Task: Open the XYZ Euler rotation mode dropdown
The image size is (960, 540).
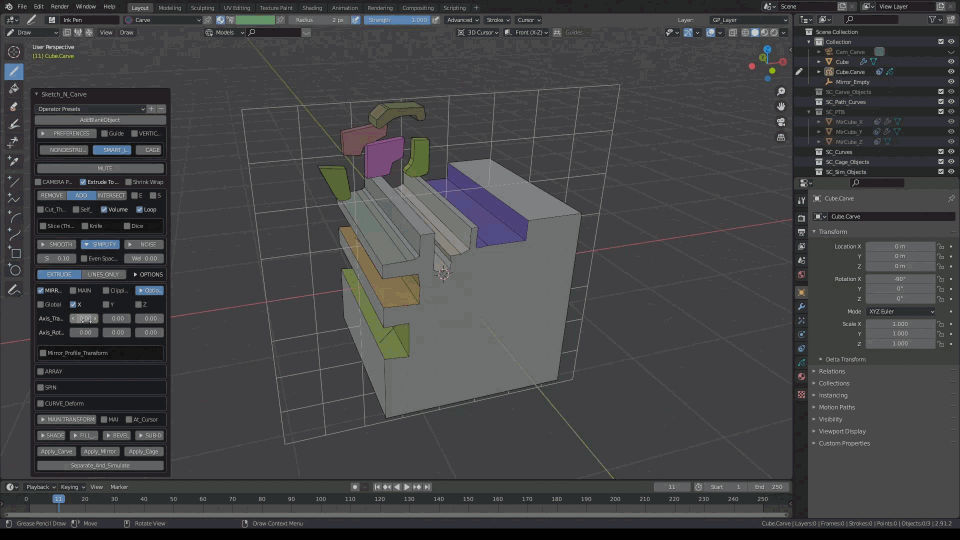Action: [x=900, y=312]
